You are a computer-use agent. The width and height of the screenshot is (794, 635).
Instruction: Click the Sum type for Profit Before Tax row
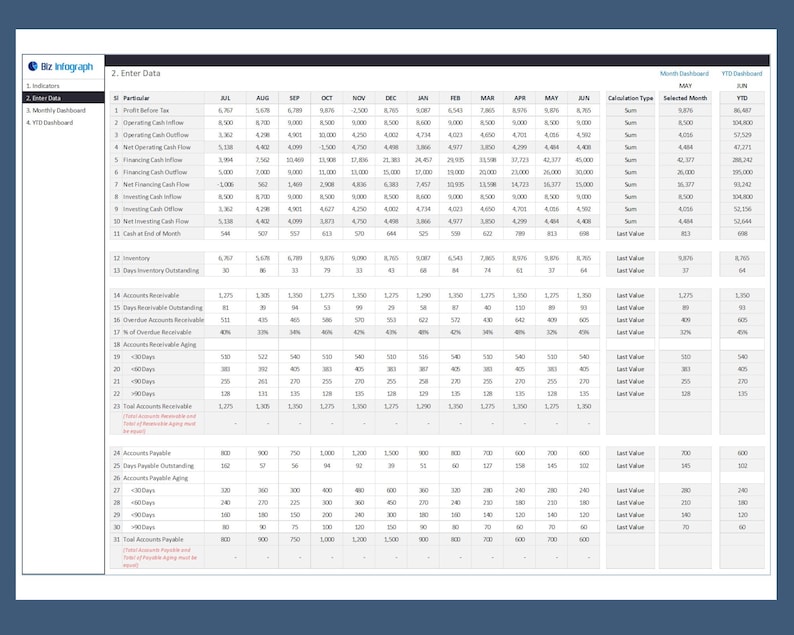point(630,110)
